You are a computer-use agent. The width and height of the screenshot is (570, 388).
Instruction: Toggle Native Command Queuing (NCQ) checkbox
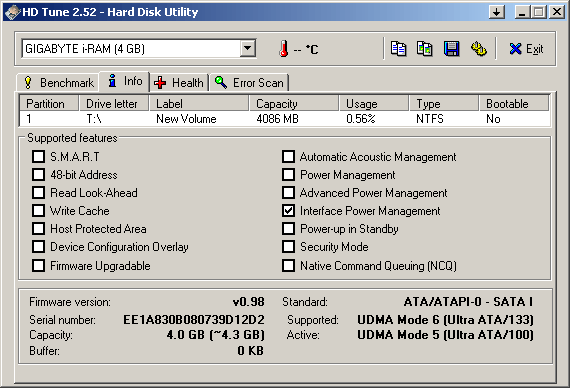point(288,265)
